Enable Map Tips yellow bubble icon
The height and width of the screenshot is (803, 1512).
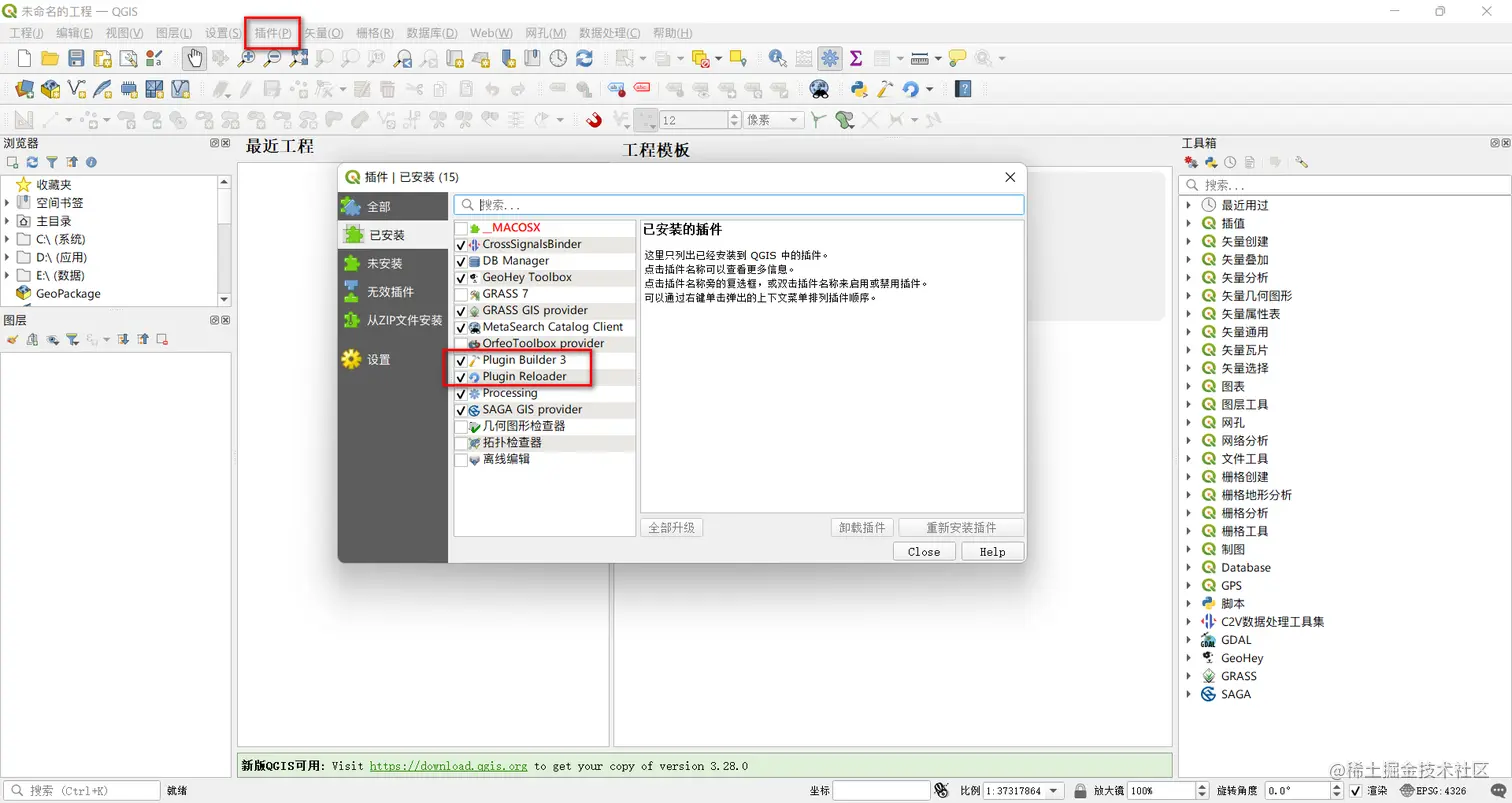tap(957, 59)
